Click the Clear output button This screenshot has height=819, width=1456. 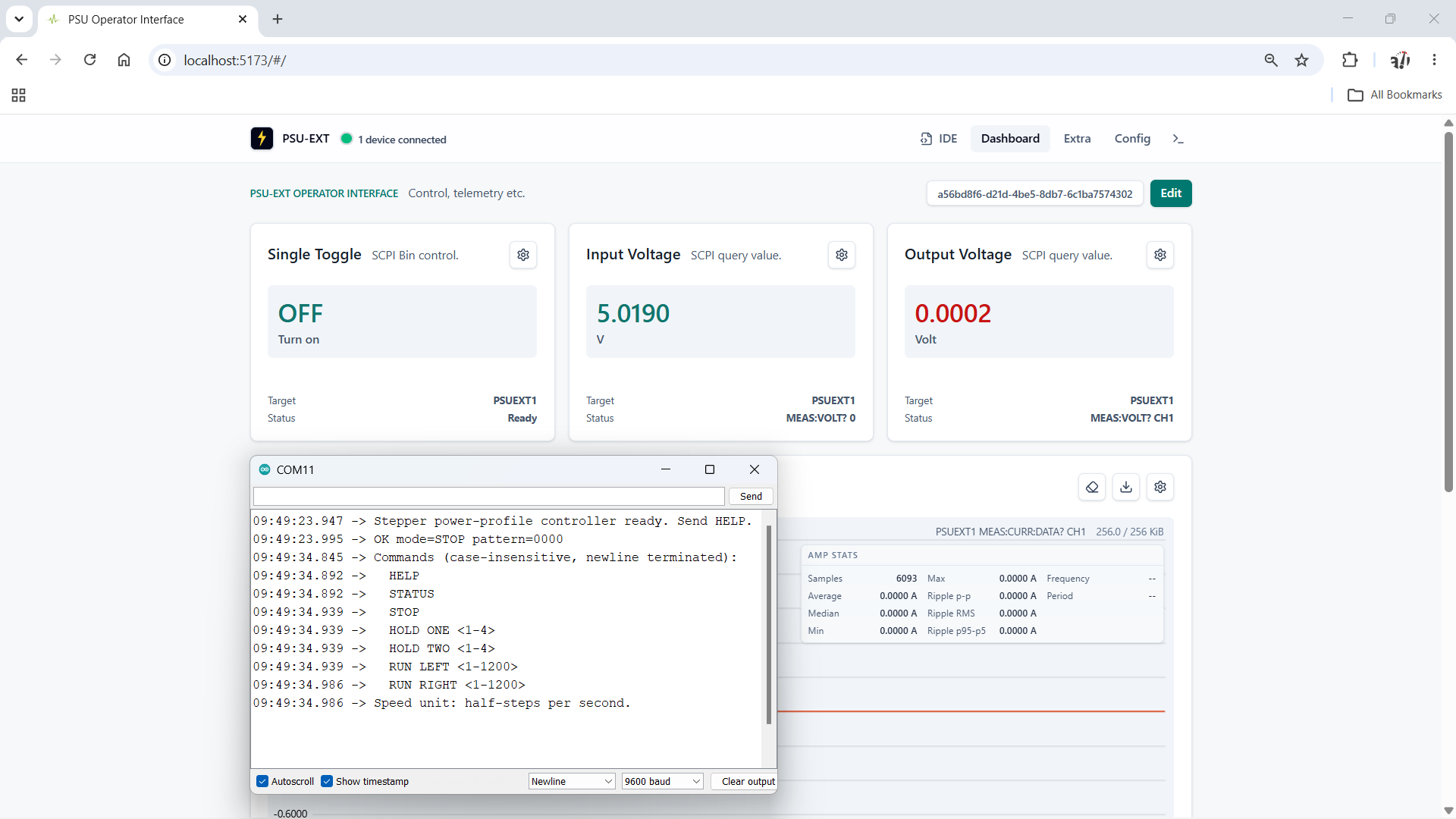tap(748, 781)
